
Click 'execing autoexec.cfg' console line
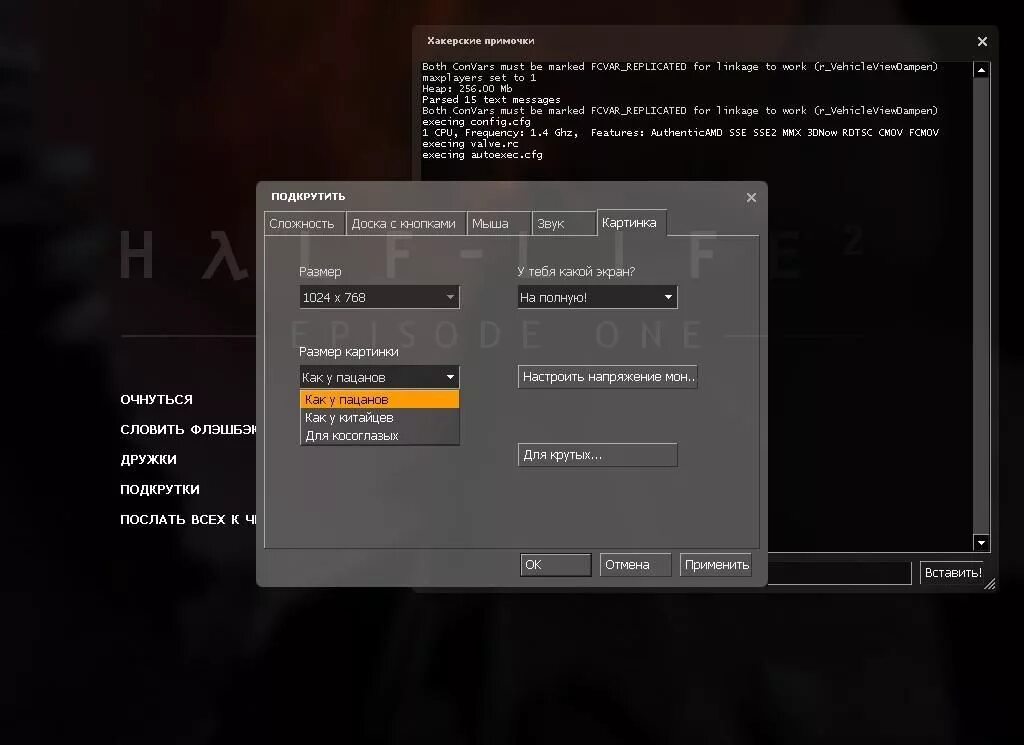tap(482, 155)
